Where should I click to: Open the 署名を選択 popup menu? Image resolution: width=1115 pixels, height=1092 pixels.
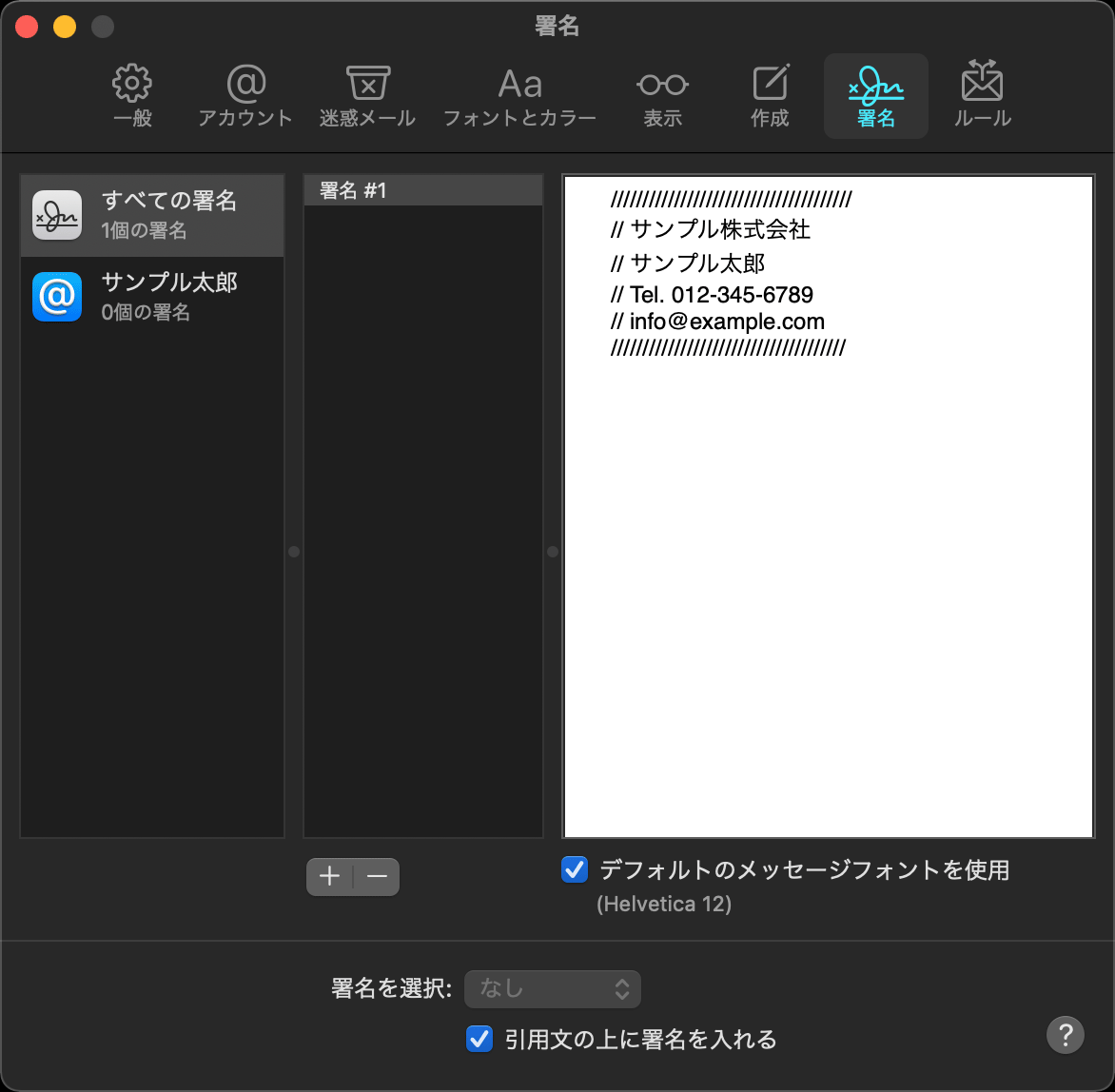(552, 989)
